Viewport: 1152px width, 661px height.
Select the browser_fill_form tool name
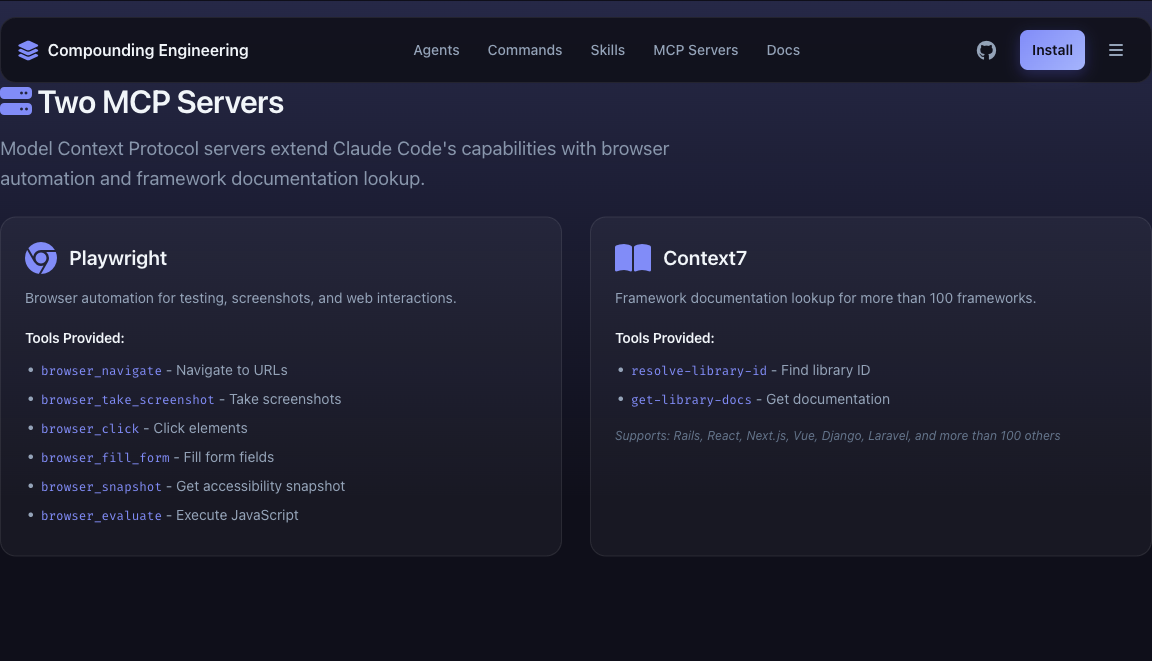pos(105,458)
